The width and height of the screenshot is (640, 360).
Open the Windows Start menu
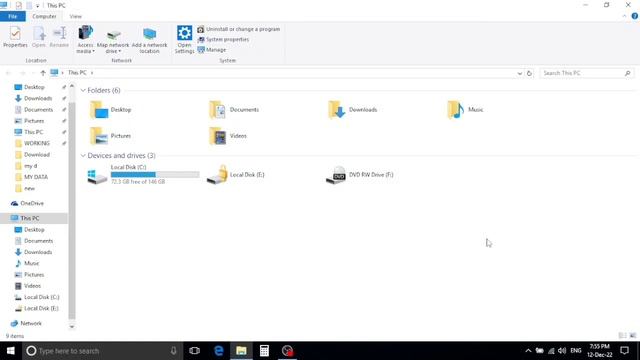point(11,351)
